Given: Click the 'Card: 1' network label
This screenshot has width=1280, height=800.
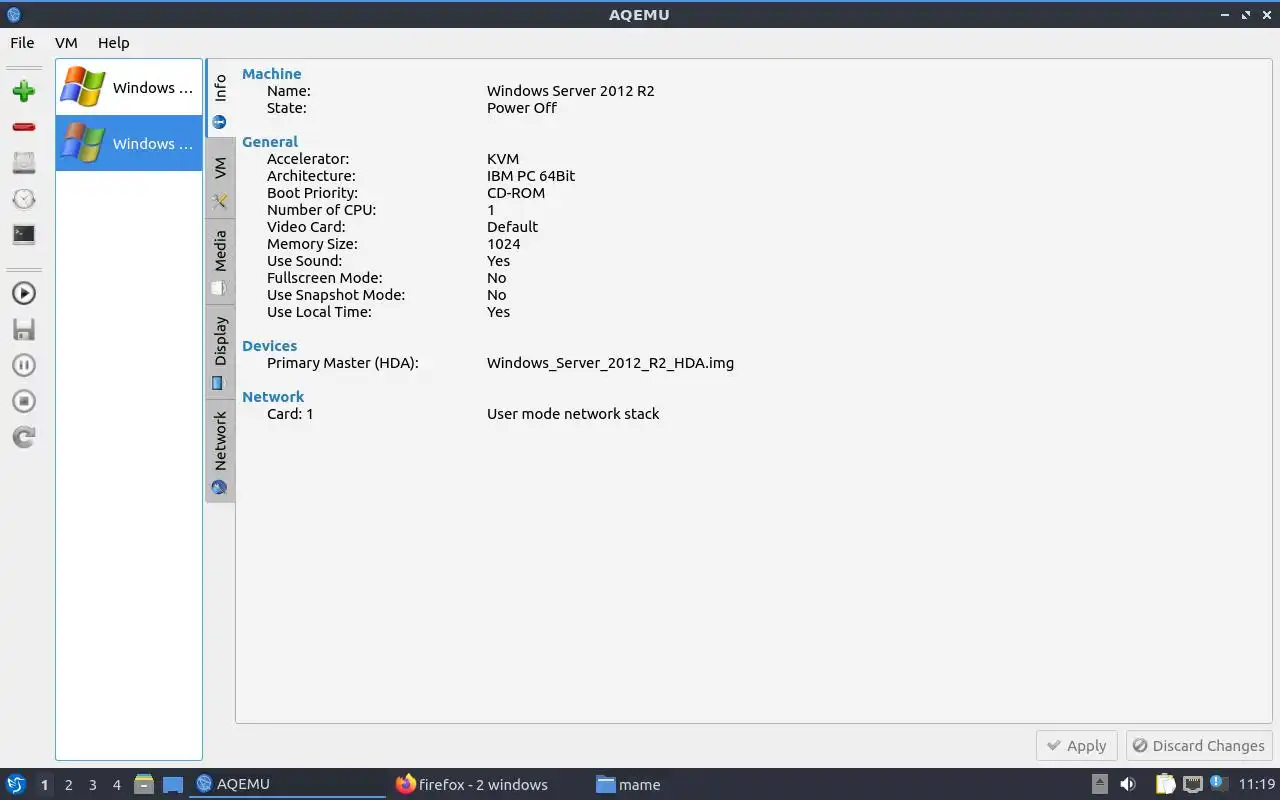Looking at the screenshot, I should click(290, 414).
